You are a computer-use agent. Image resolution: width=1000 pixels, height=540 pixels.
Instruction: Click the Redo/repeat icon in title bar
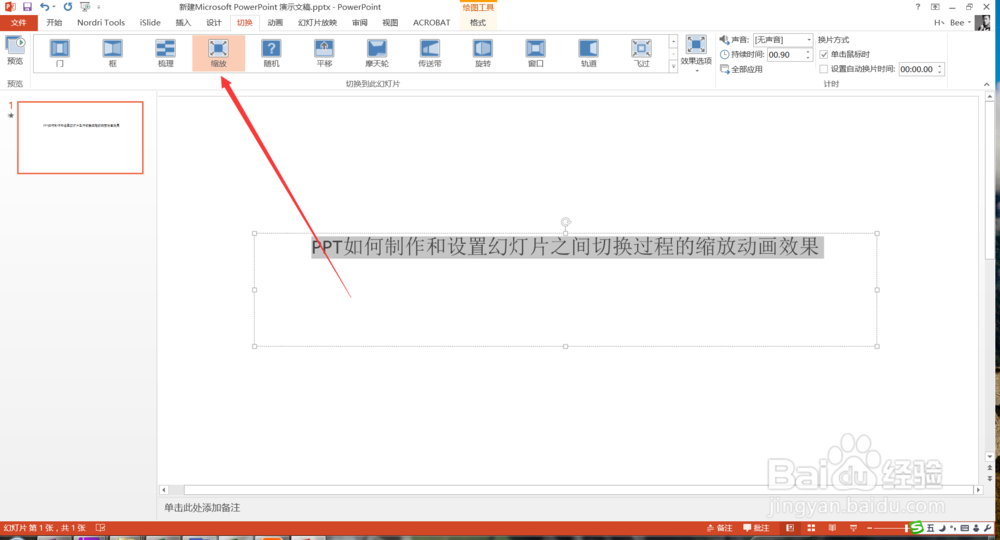coord(68,6)
